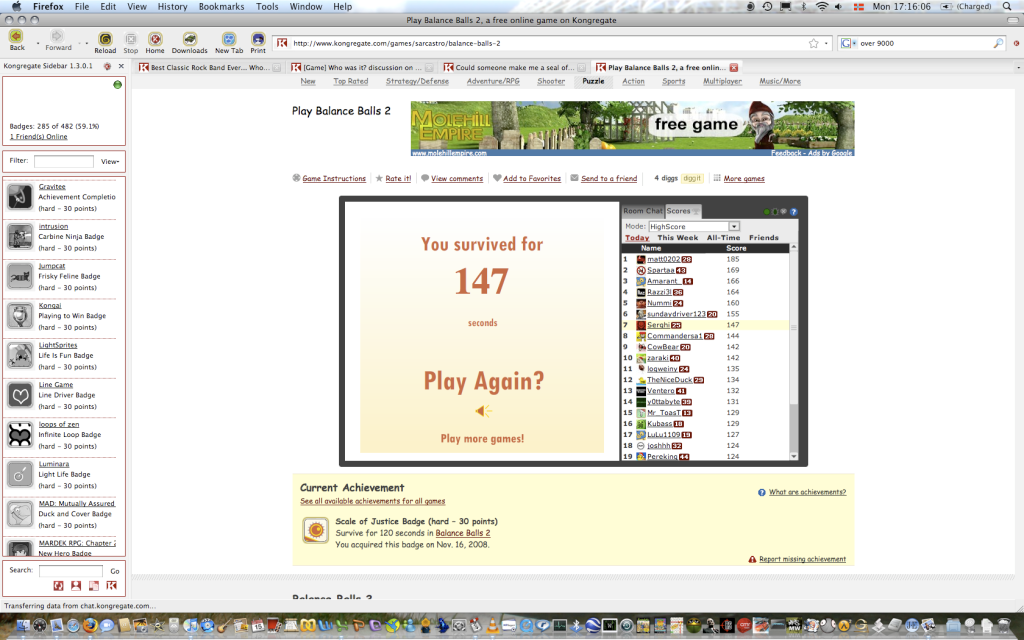Switch to the 'Could someone make me a seal' tab
Screen dimensions: 1024x640
pos(515,67)
